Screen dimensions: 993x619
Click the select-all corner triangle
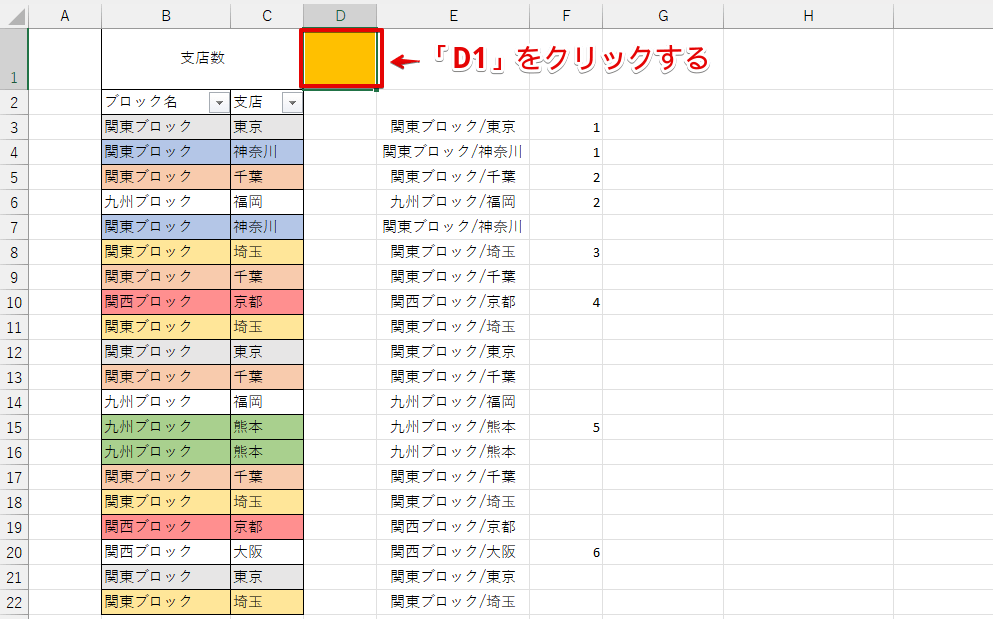16,16
